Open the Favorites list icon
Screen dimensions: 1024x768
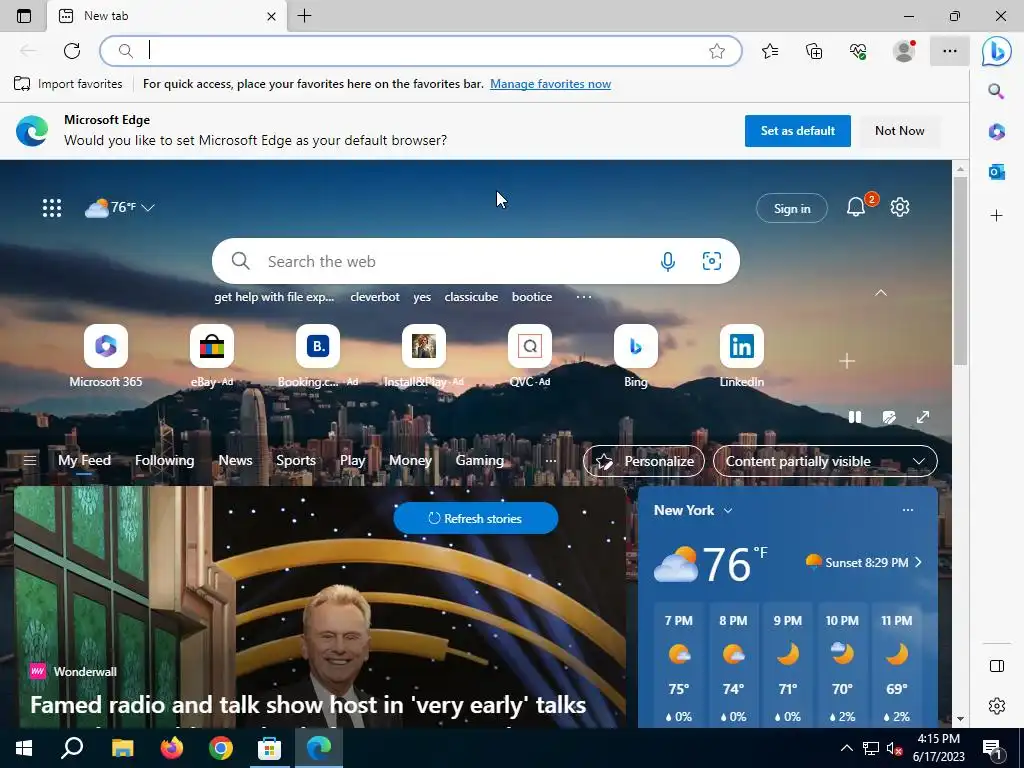[770, 51]
